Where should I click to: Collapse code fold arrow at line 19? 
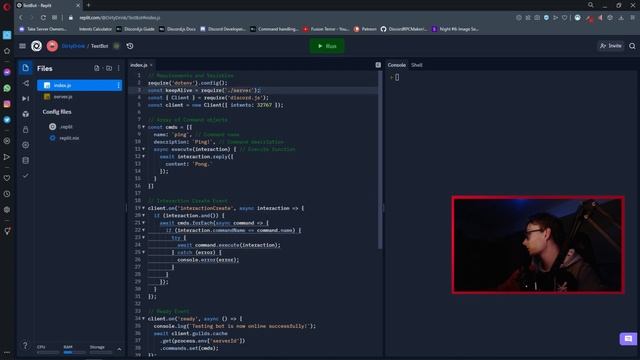(x=144, y=208)
